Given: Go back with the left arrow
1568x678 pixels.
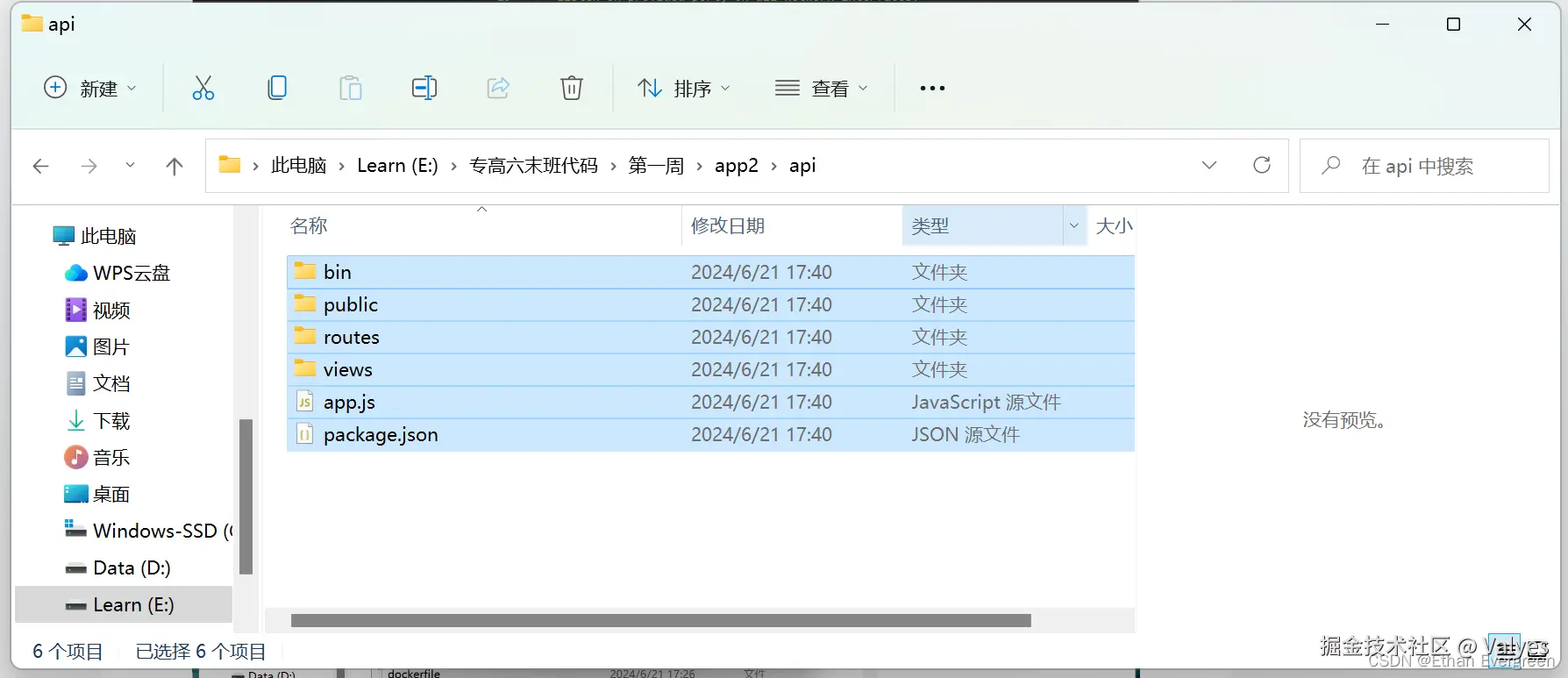Looking at the screenshot, I should coord(40,166).
